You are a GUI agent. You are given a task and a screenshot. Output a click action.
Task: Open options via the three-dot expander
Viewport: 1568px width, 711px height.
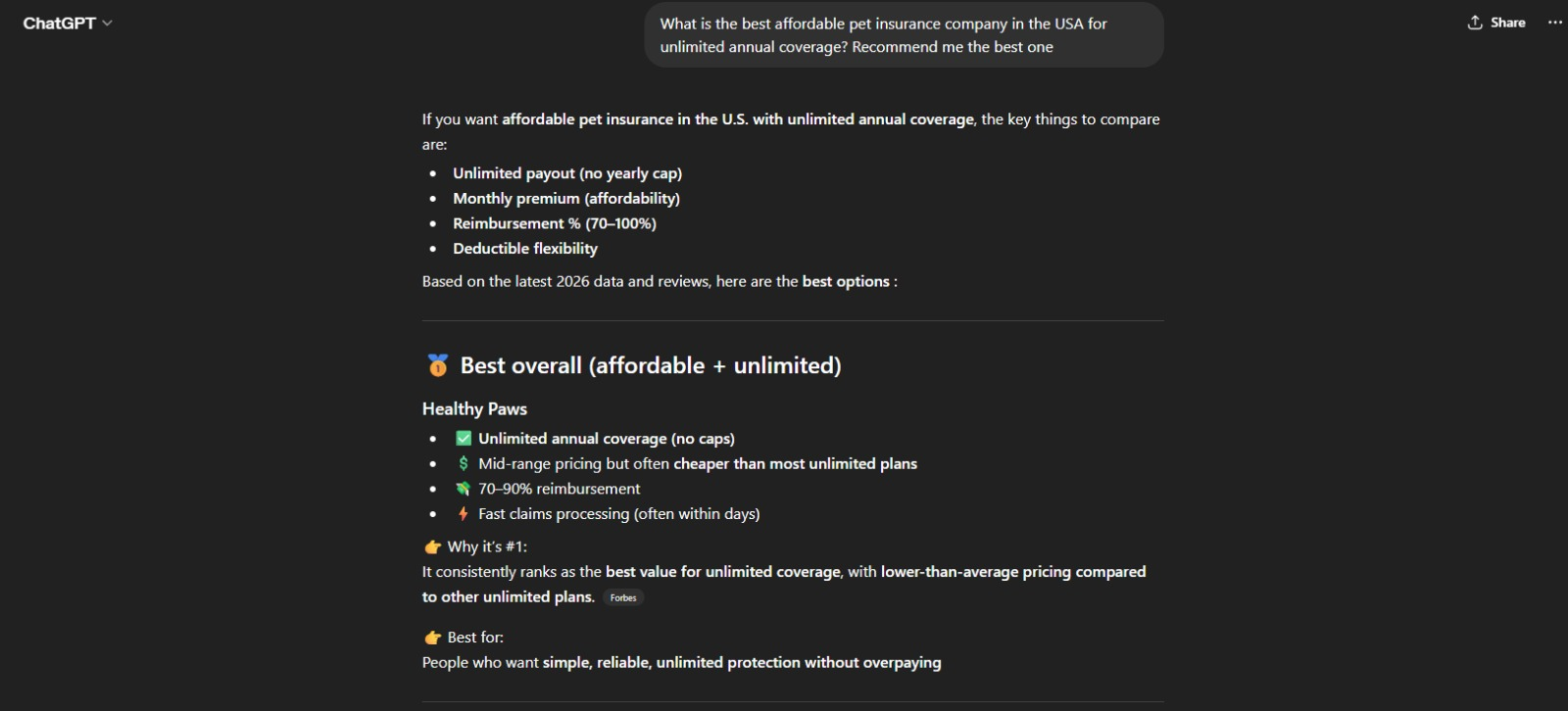[x=1555, y=22]
